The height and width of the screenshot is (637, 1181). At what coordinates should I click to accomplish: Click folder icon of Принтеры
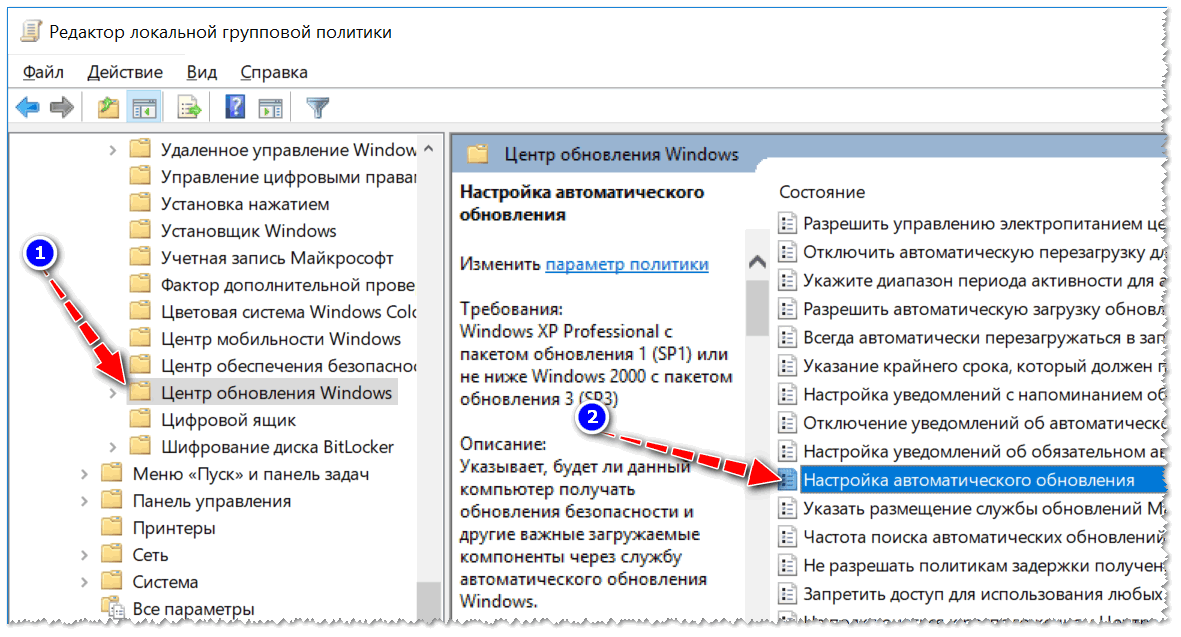pyautogui.click(x=111, y=527)
